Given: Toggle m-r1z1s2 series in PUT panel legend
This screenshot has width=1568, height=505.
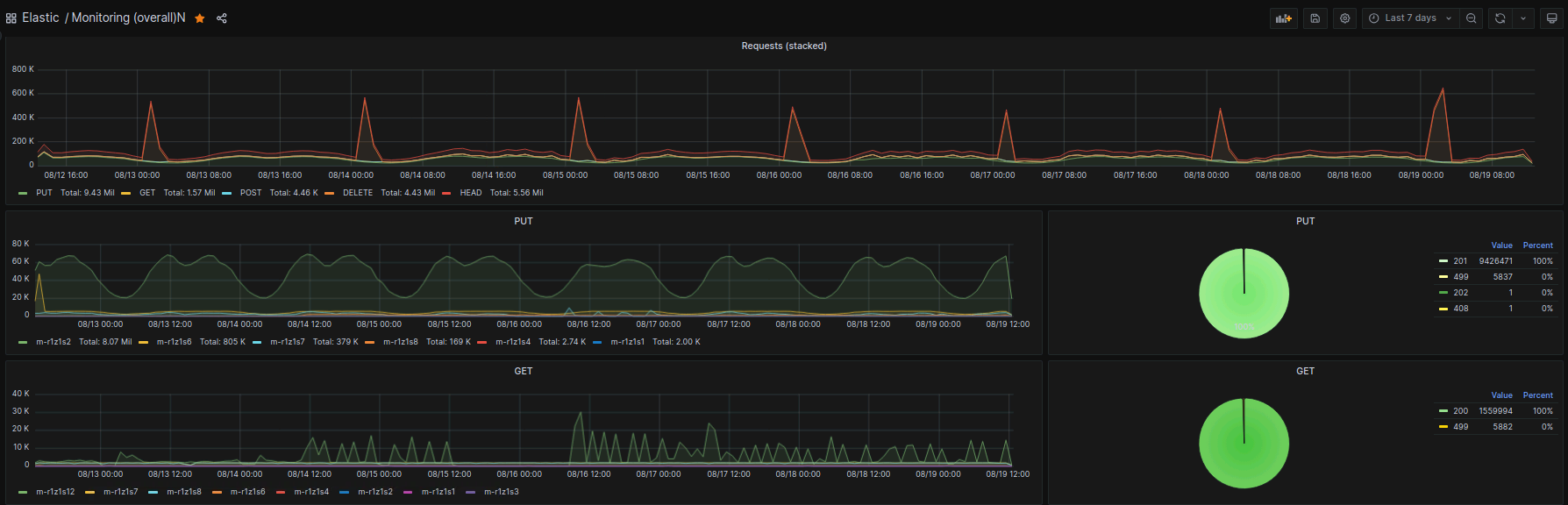Looking at the screenshot, I should [x=53, y=342].
